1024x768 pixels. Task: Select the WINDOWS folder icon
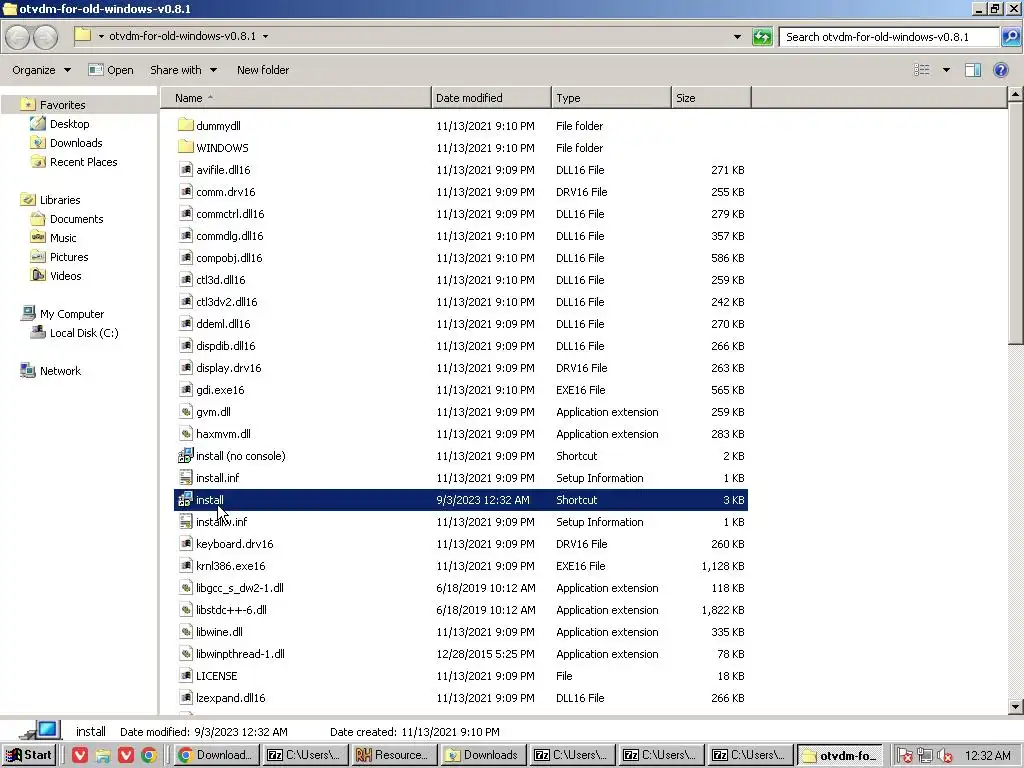point(185,148)
